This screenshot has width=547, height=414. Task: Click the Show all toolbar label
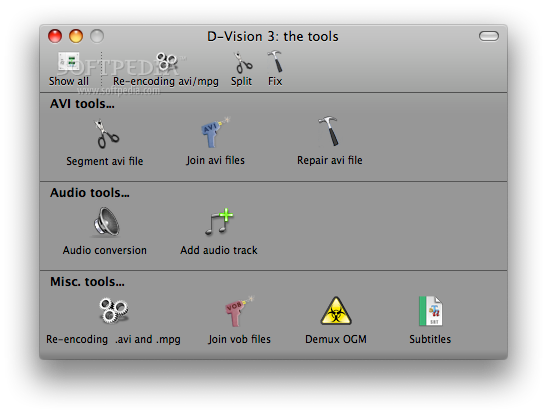pos(69,81)
